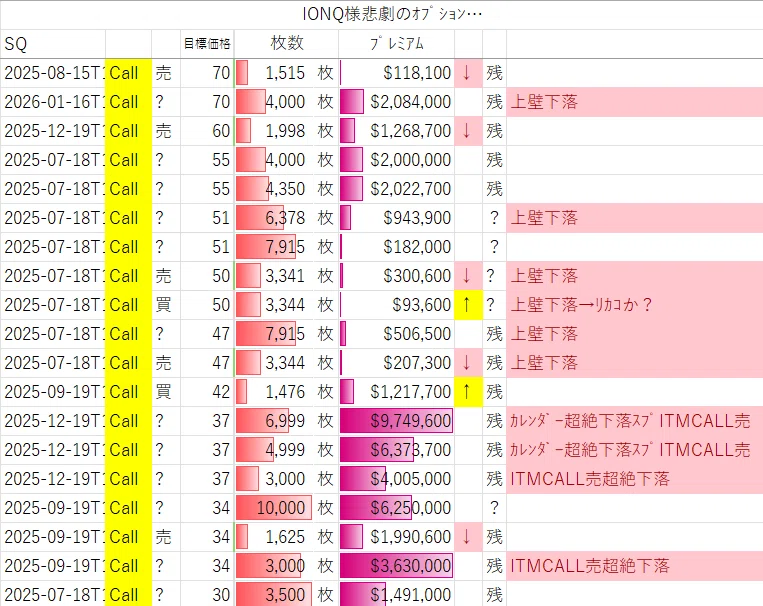This screenshot has height=606, width=763.
Task: Click the yellow up arrow in $93,600 row
Action: pyautogui.click(x=468, y=305)
